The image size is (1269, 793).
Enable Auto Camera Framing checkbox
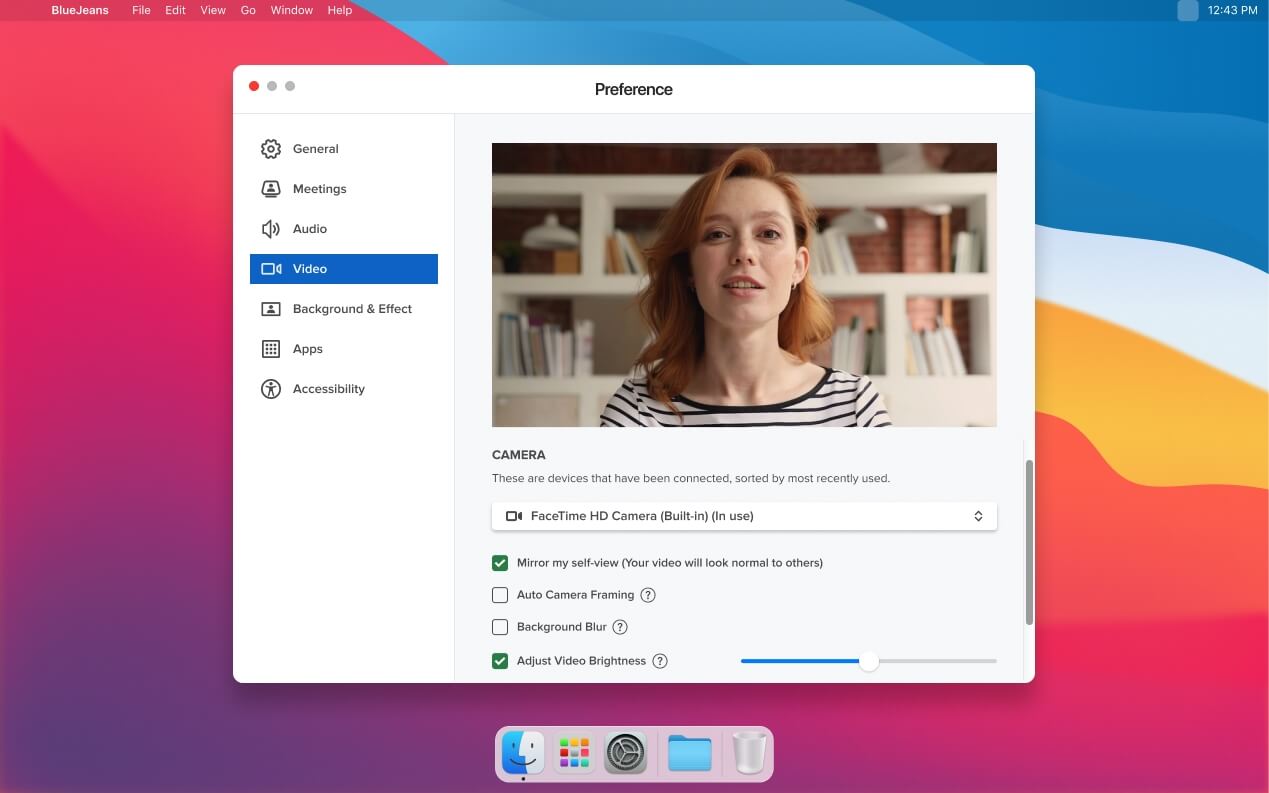click(x=500, y=595)
